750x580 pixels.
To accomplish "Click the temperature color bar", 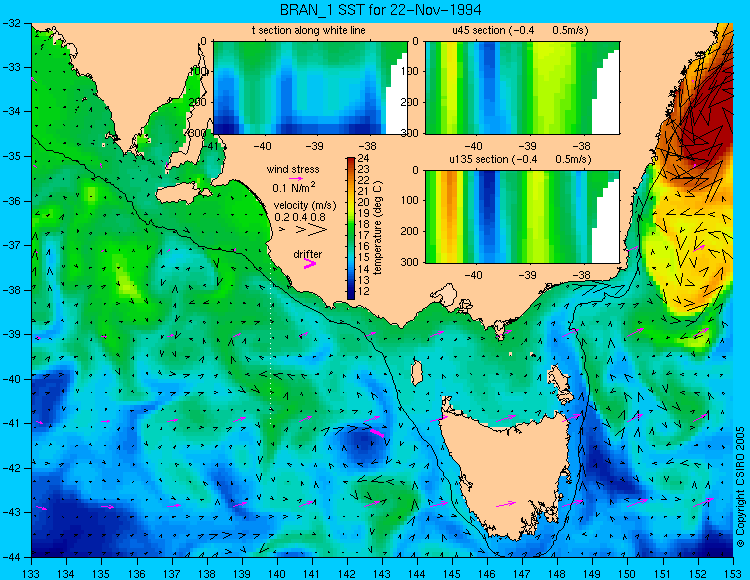I will click(351, 228).
